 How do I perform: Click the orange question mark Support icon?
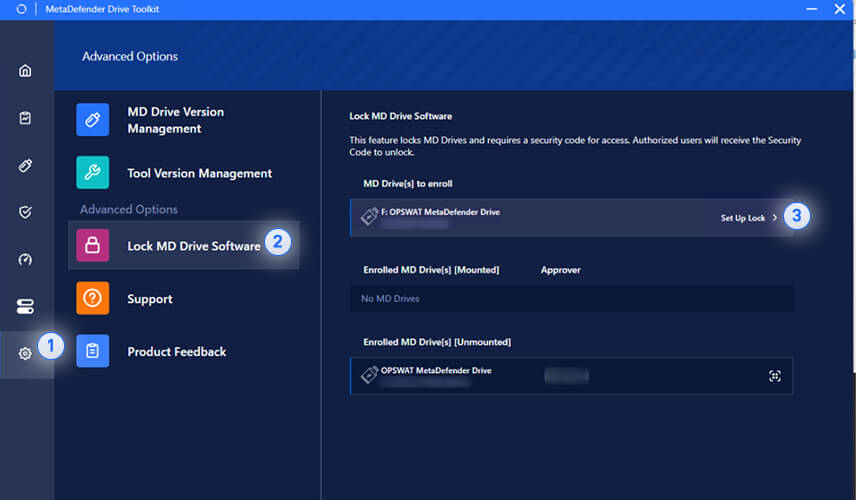(x=93, y=298)
